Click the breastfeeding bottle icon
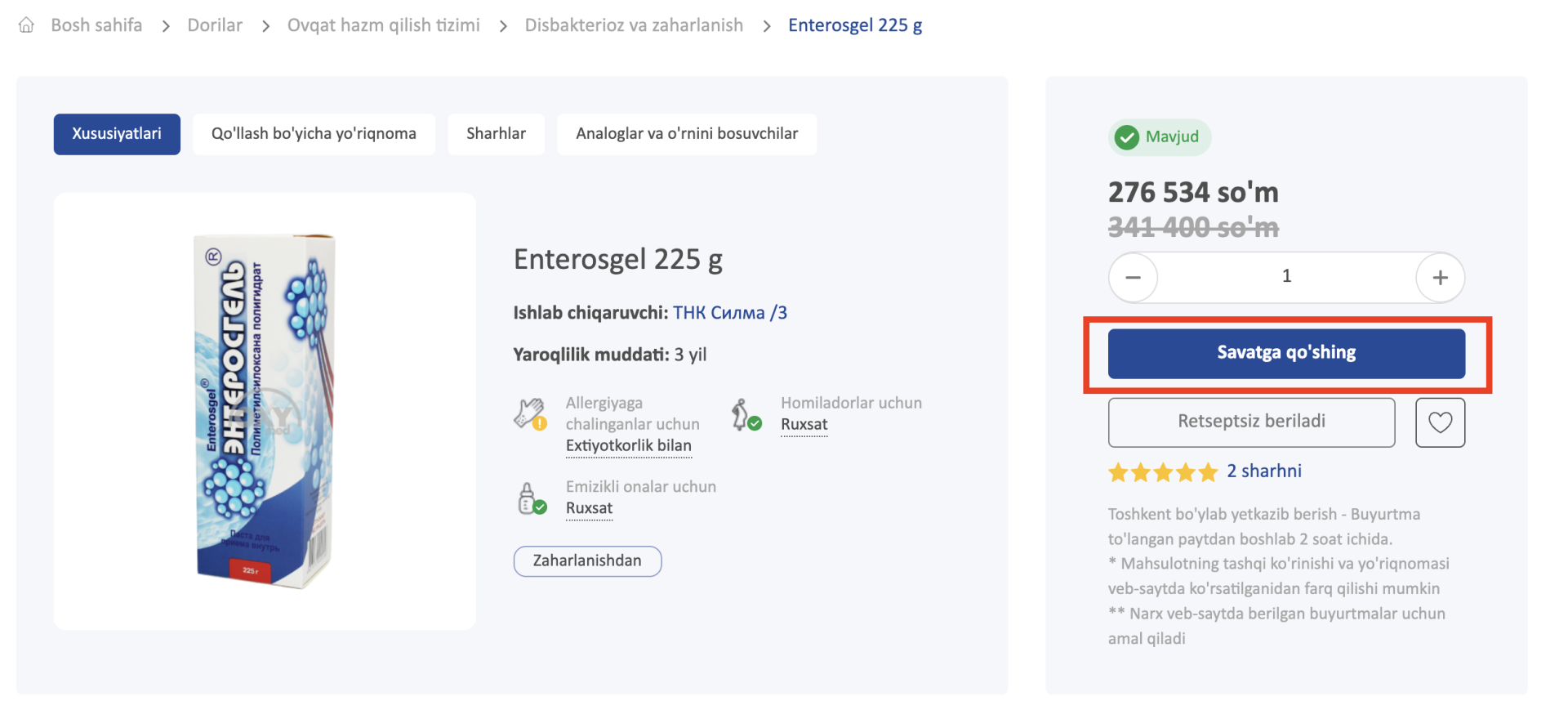1568x719 pixels. point(531,498)
